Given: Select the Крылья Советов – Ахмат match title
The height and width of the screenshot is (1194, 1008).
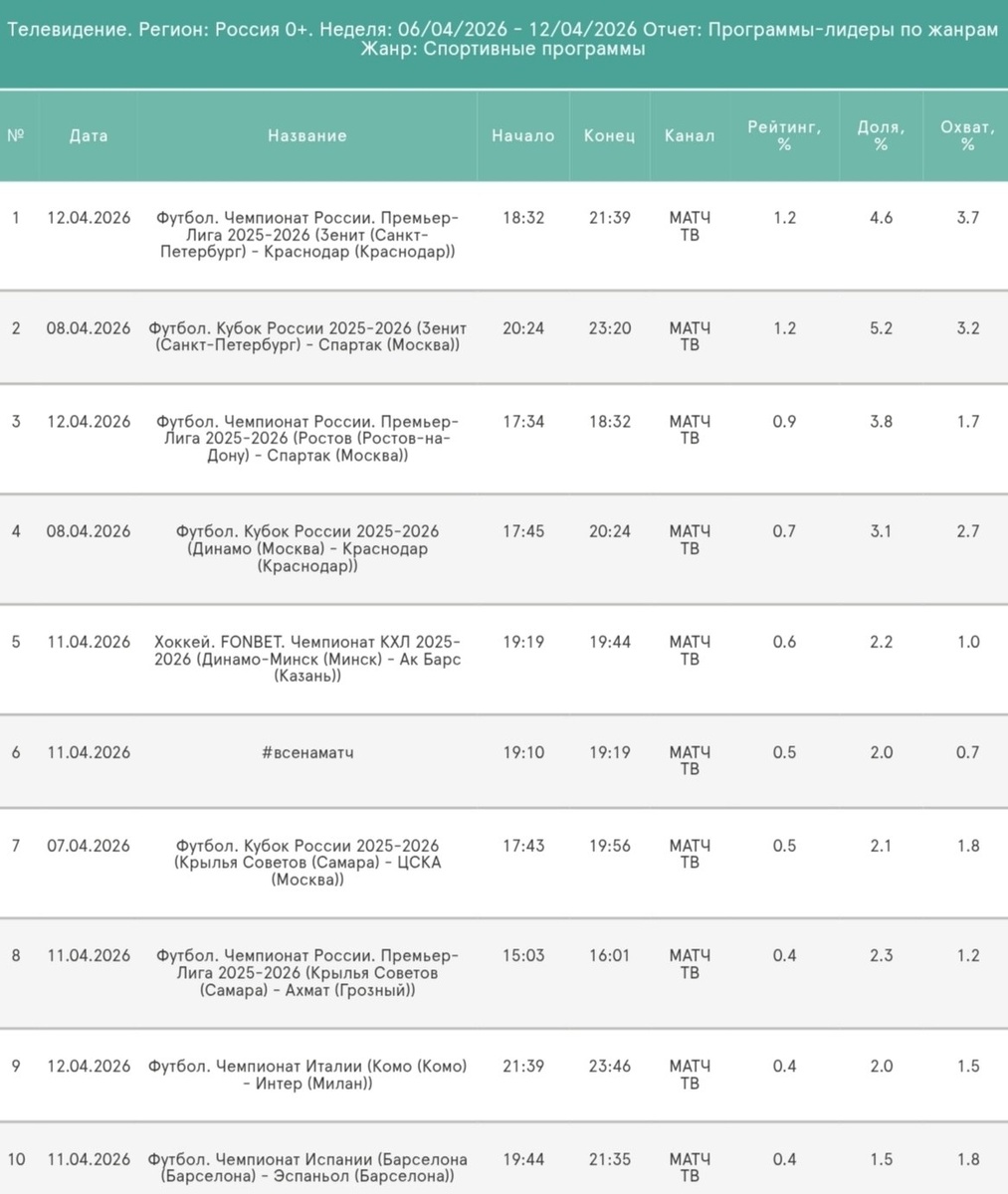Looking at the screenshot, I should [x=307, y=973].
